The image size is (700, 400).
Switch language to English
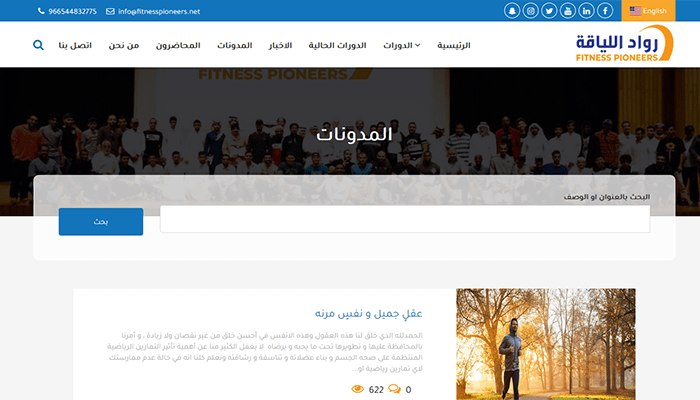[648, 11]
